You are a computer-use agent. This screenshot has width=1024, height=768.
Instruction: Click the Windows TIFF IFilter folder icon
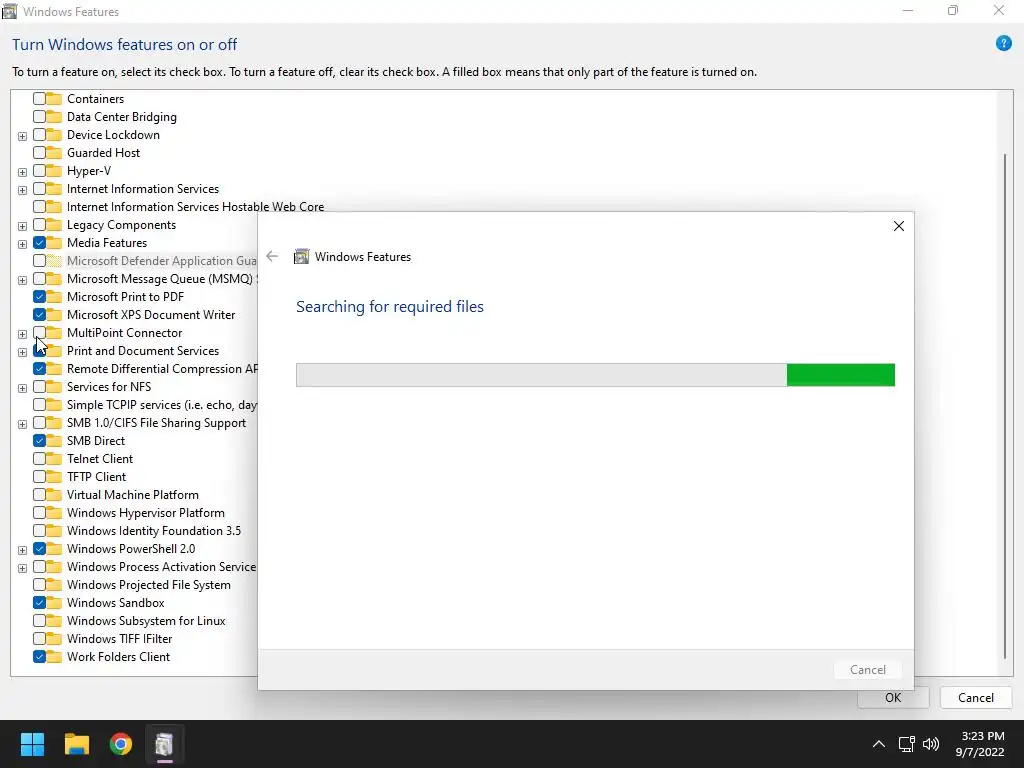click(54, 639)
